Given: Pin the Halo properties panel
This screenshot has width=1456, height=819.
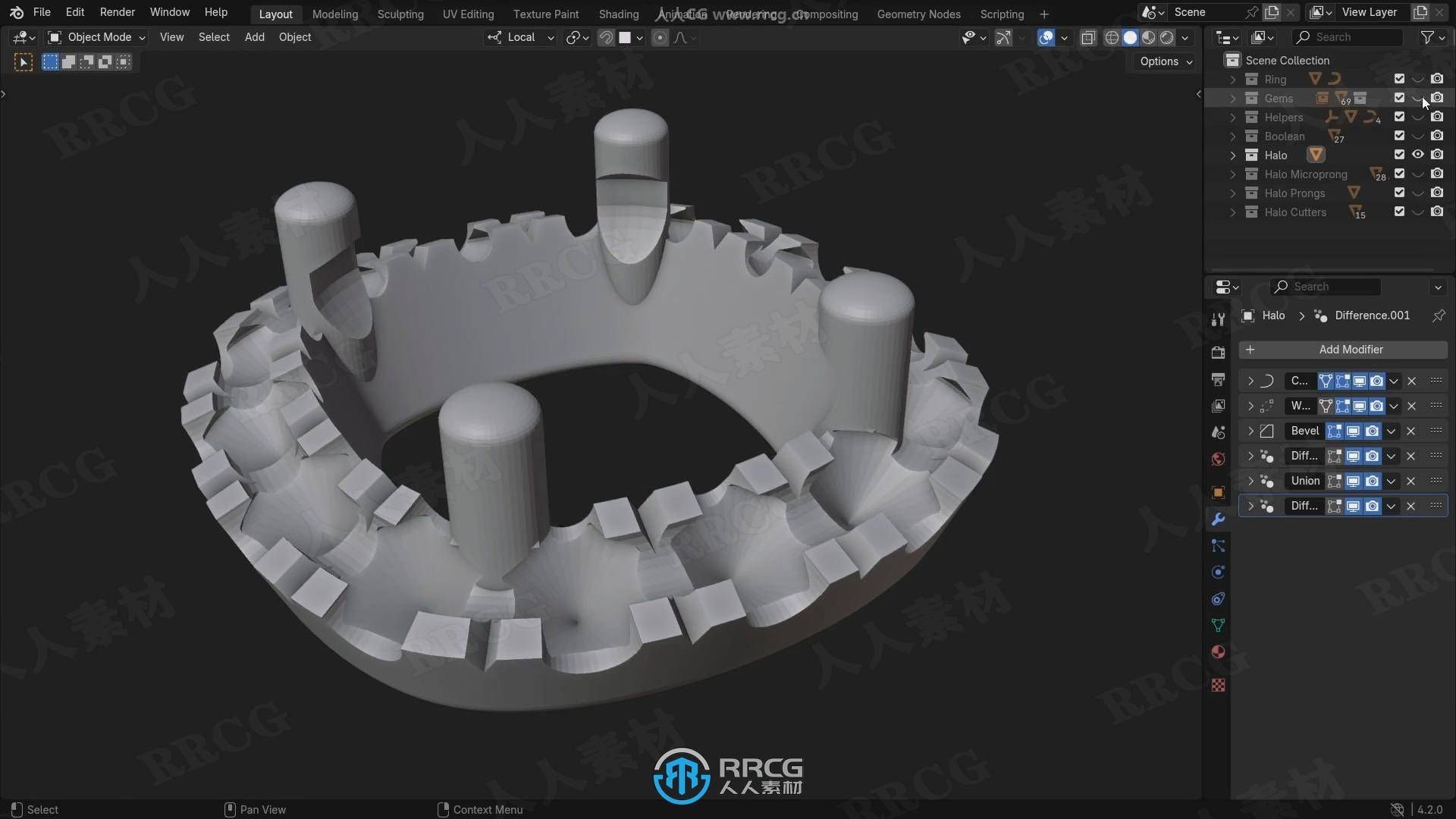Looking at the screenshot, I should (x=1439, y=315).
